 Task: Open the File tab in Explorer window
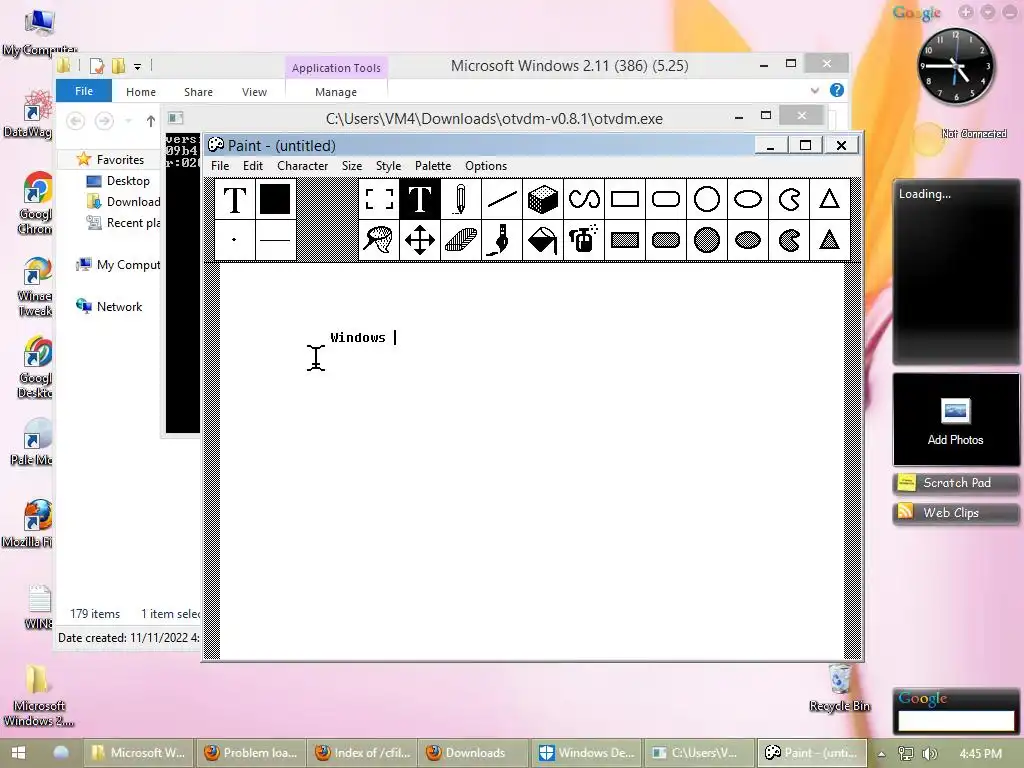click(x=84, y=91)
